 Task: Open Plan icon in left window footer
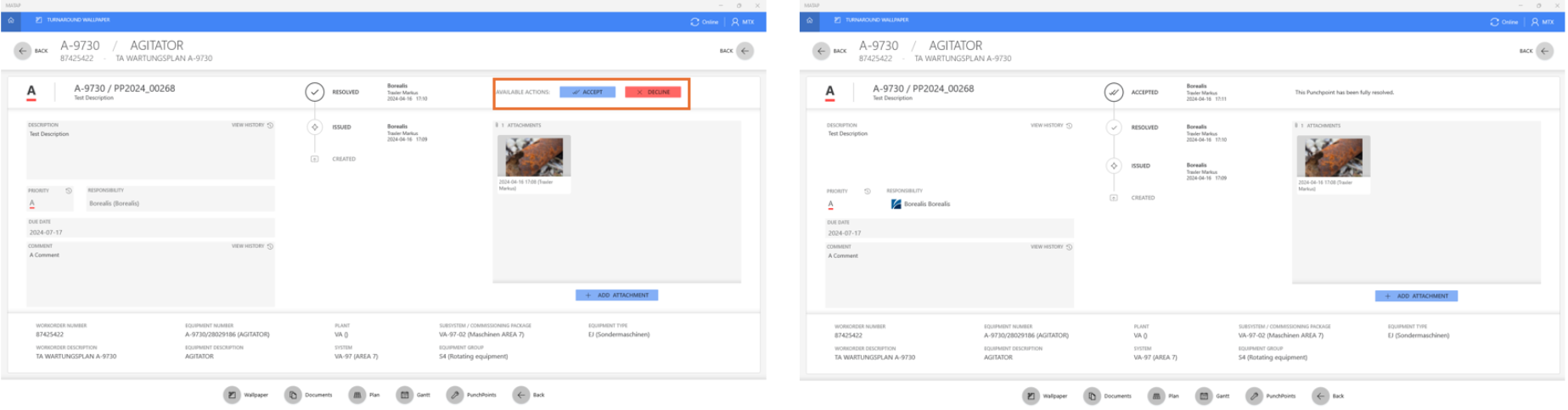click(357, 395)
